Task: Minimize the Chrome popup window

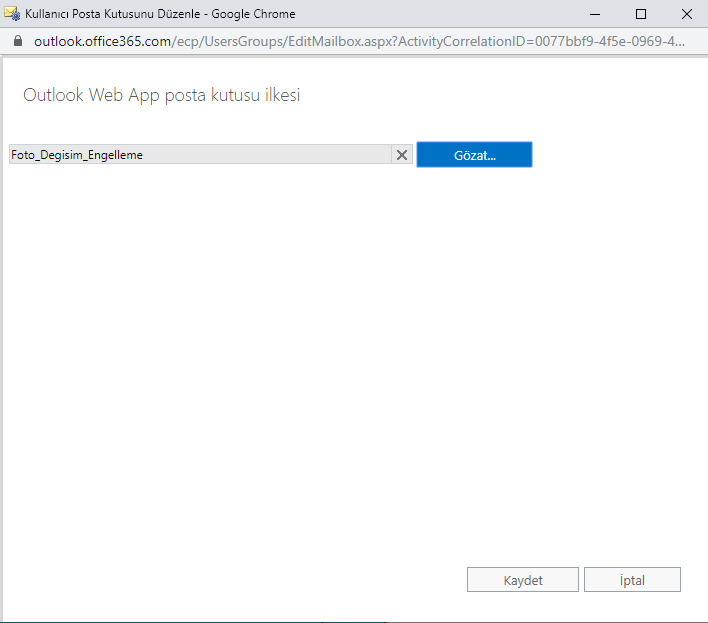Action: point(593,14)
